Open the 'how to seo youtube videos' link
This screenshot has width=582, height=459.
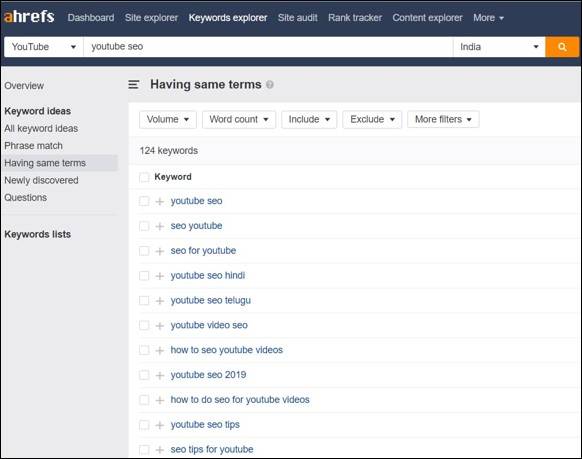[x=226, y=350]
